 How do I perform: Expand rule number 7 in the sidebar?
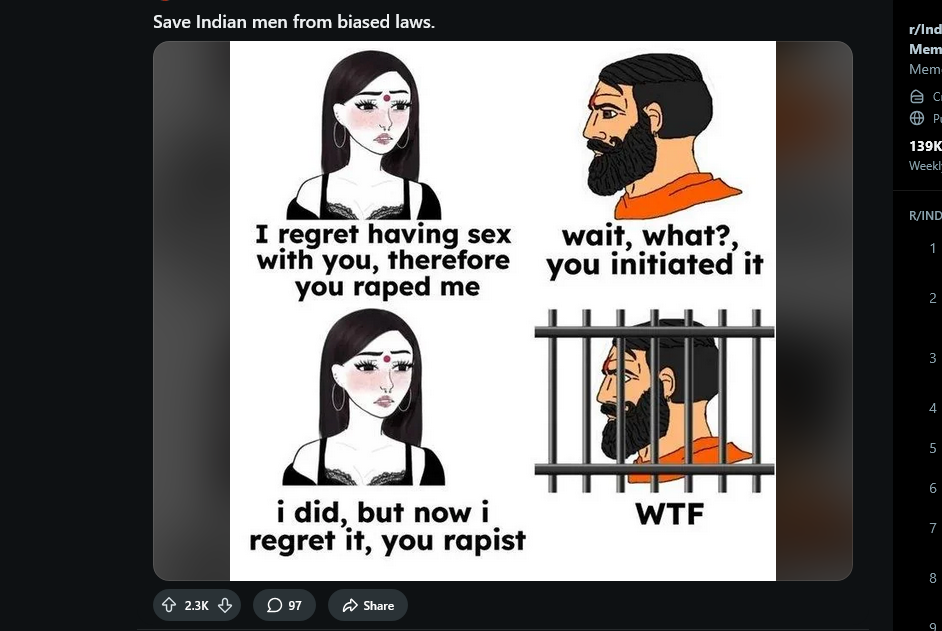tap(932, 528)
